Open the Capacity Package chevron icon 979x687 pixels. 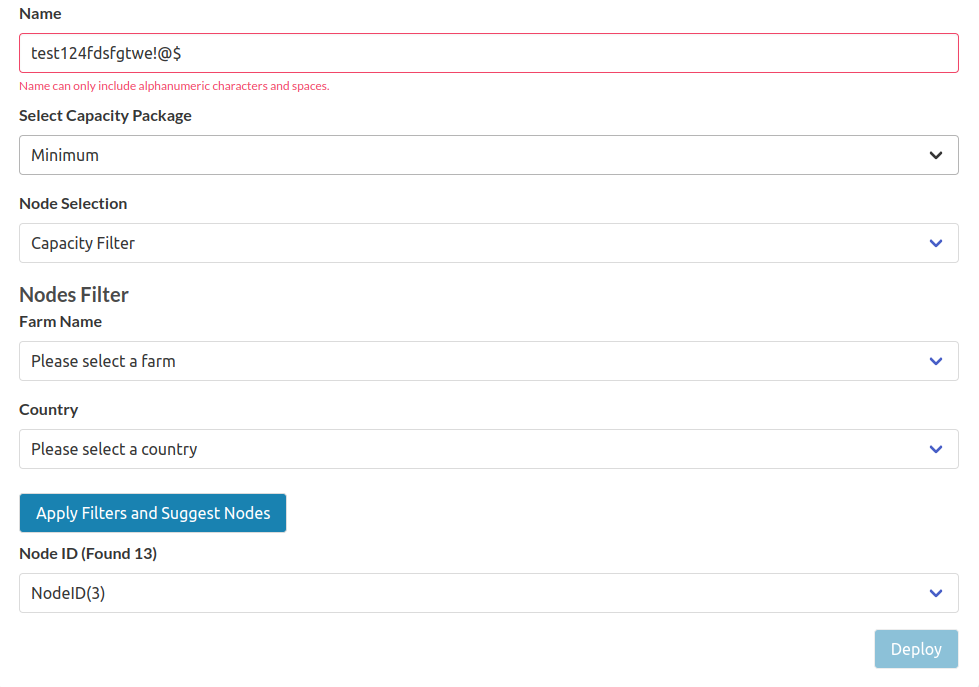pyautogui.click(x=936, y=155)
